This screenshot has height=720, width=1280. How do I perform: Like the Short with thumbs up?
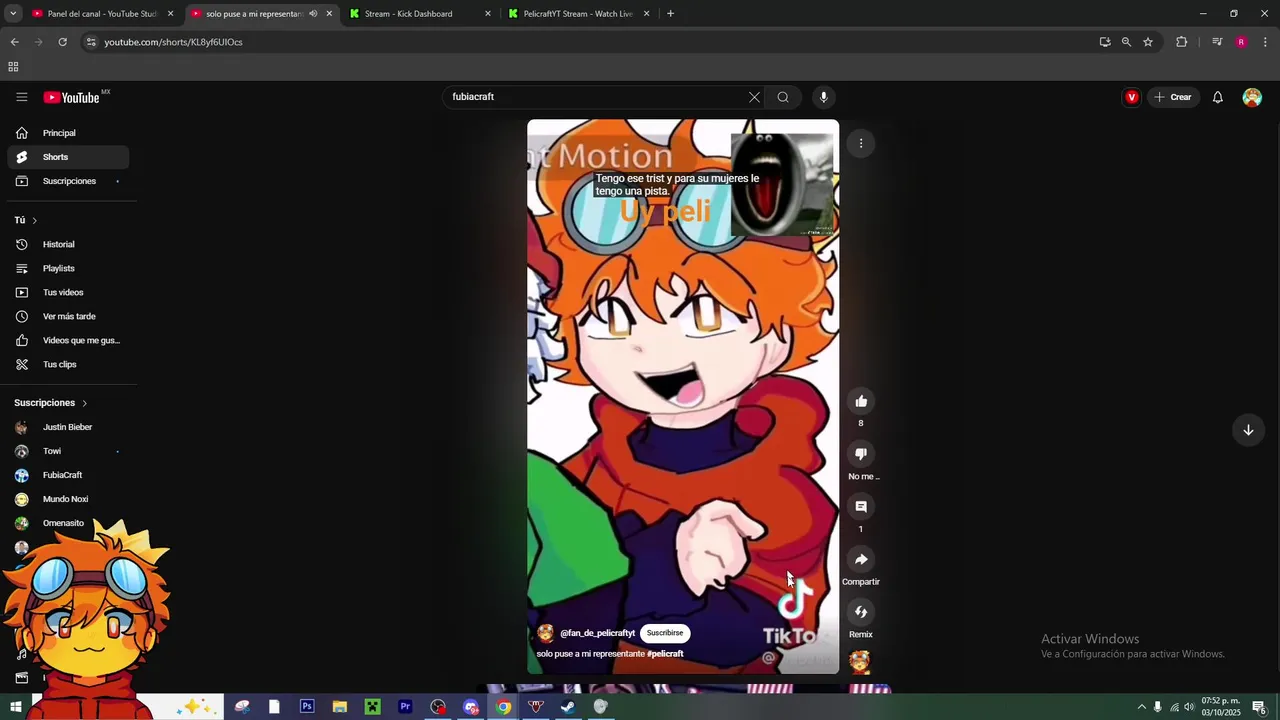860,401
